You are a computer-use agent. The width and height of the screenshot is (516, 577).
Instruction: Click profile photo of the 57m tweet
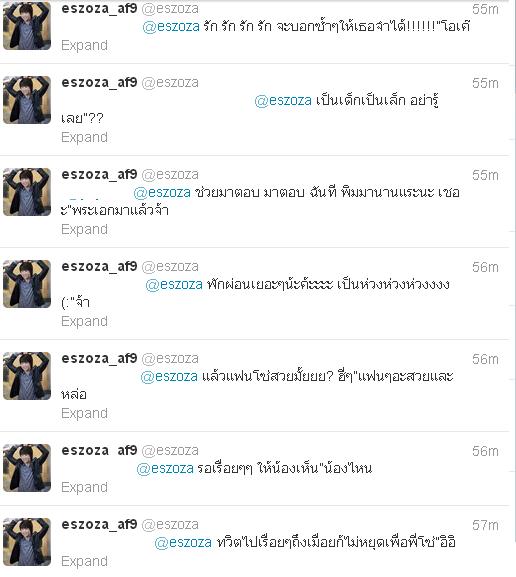[x=27, y=542]
